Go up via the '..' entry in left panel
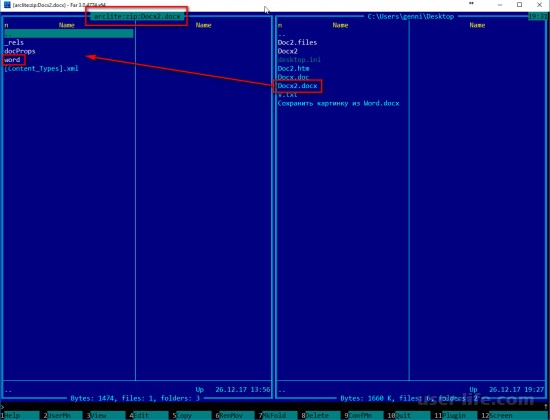Image resolution: width=550 pixels, height=420 pixels. (69, 34)
